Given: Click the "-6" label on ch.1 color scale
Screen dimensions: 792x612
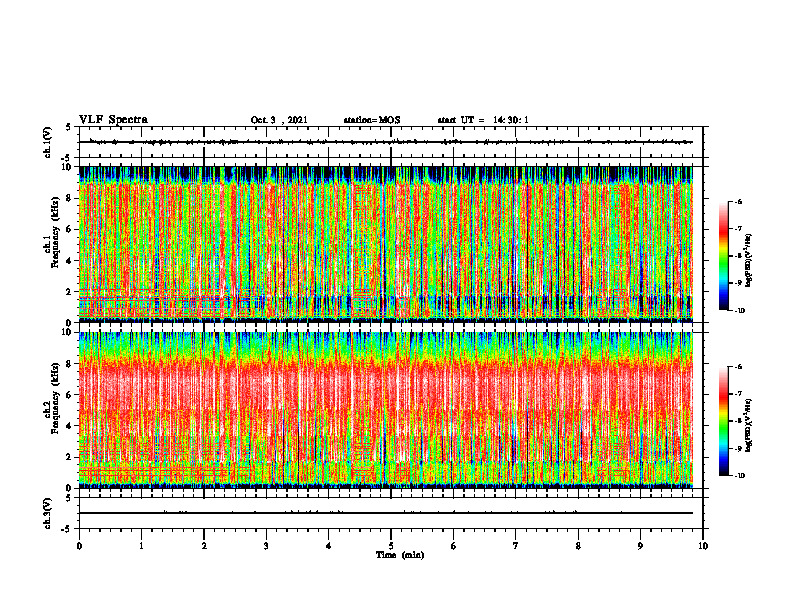Looking at the screenshot, I should (x=738, y=202).
